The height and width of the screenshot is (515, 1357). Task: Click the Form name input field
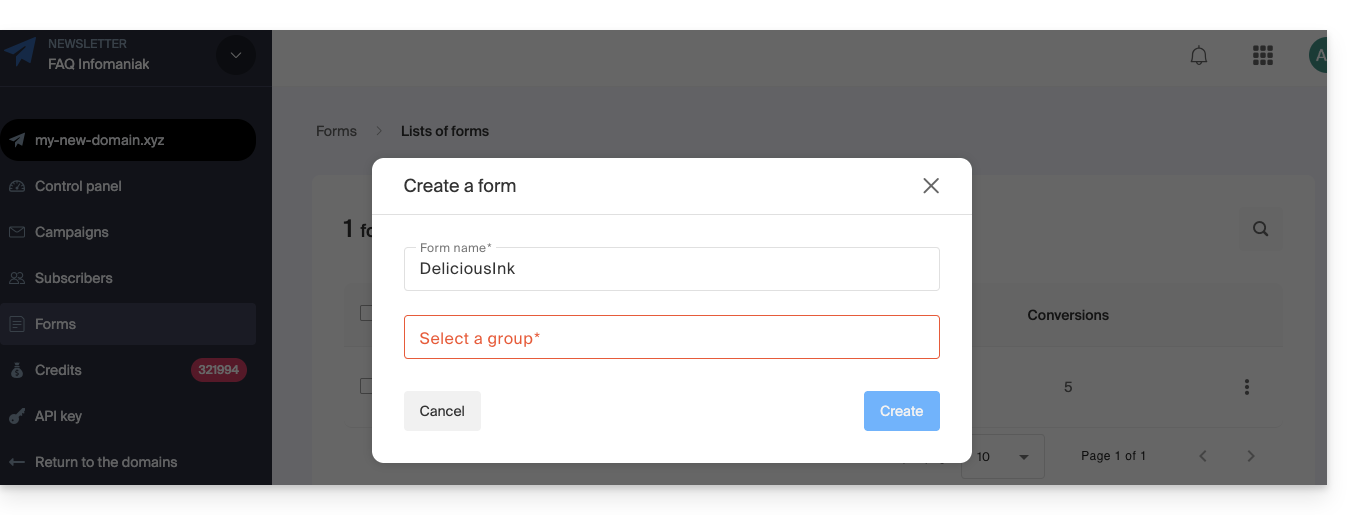671,269
